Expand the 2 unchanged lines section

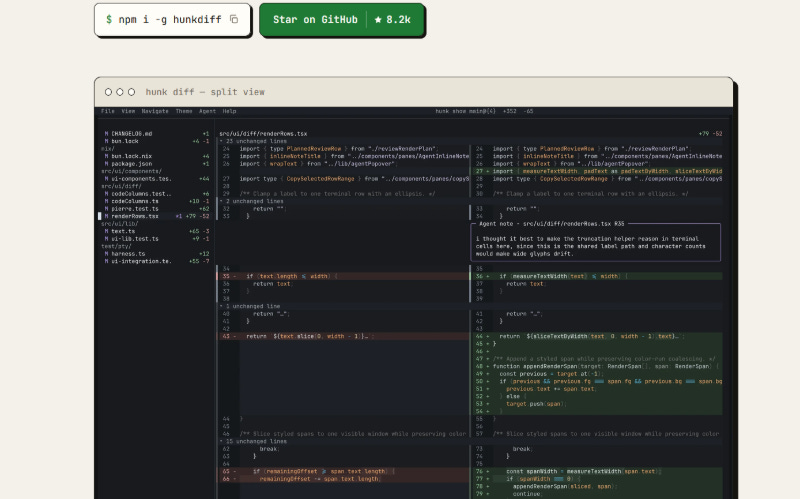pyautogui.click(x=252, y=202)
